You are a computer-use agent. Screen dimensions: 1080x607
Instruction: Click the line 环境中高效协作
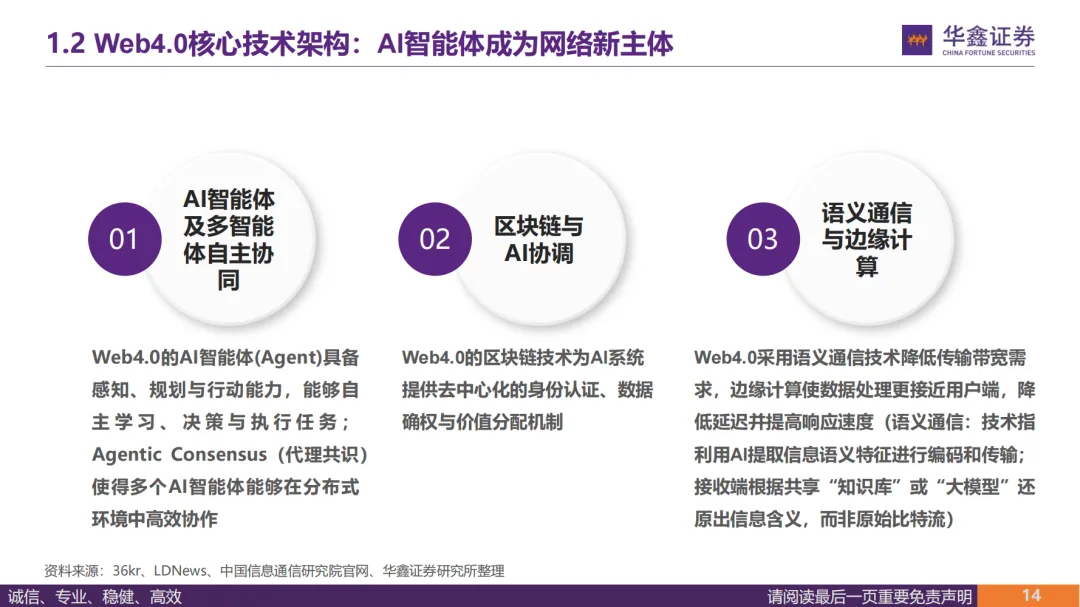[155, 519]
